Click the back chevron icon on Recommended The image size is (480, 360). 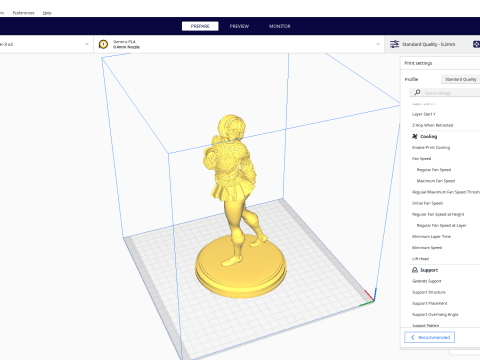click(x=413, y=337)
